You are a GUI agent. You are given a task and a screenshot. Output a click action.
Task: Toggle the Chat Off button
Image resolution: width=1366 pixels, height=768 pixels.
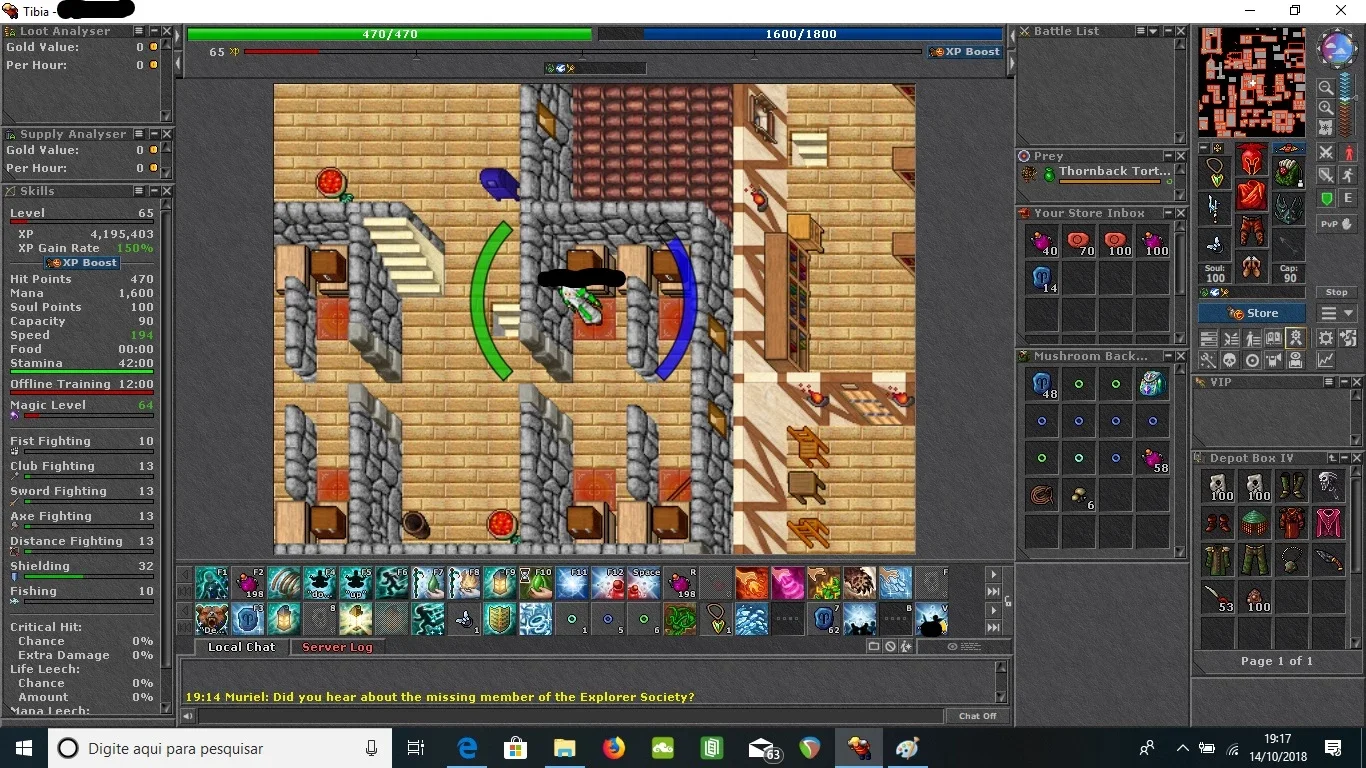[x=977, y=716]
